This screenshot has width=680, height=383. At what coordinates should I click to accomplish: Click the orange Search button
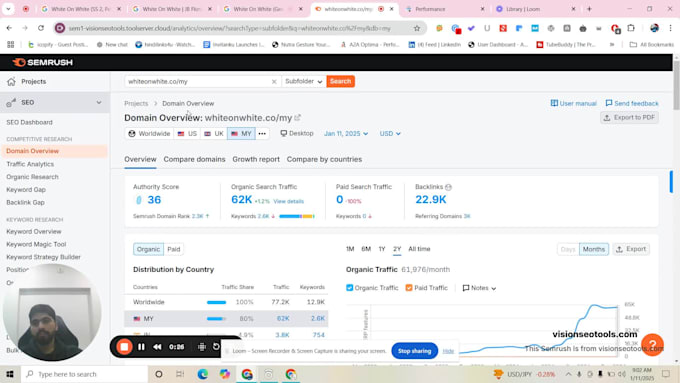tap(340, 81)
